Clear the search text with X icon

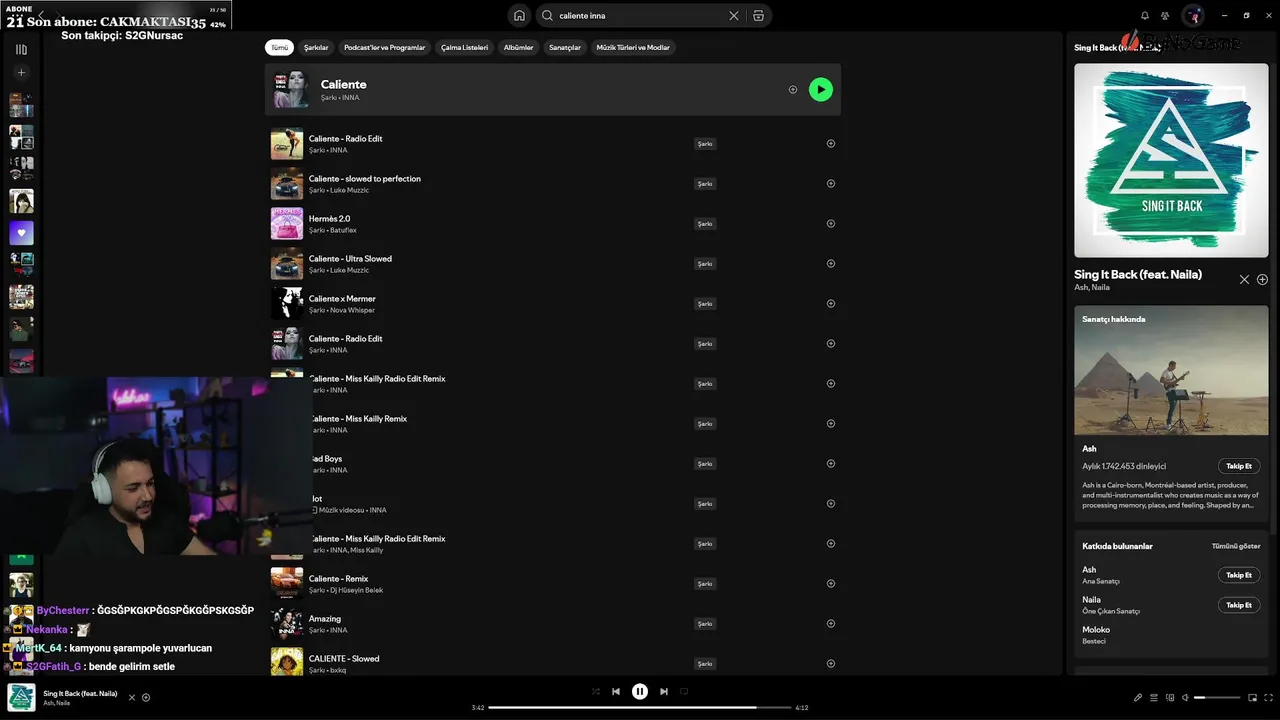(x=734, y=16)
